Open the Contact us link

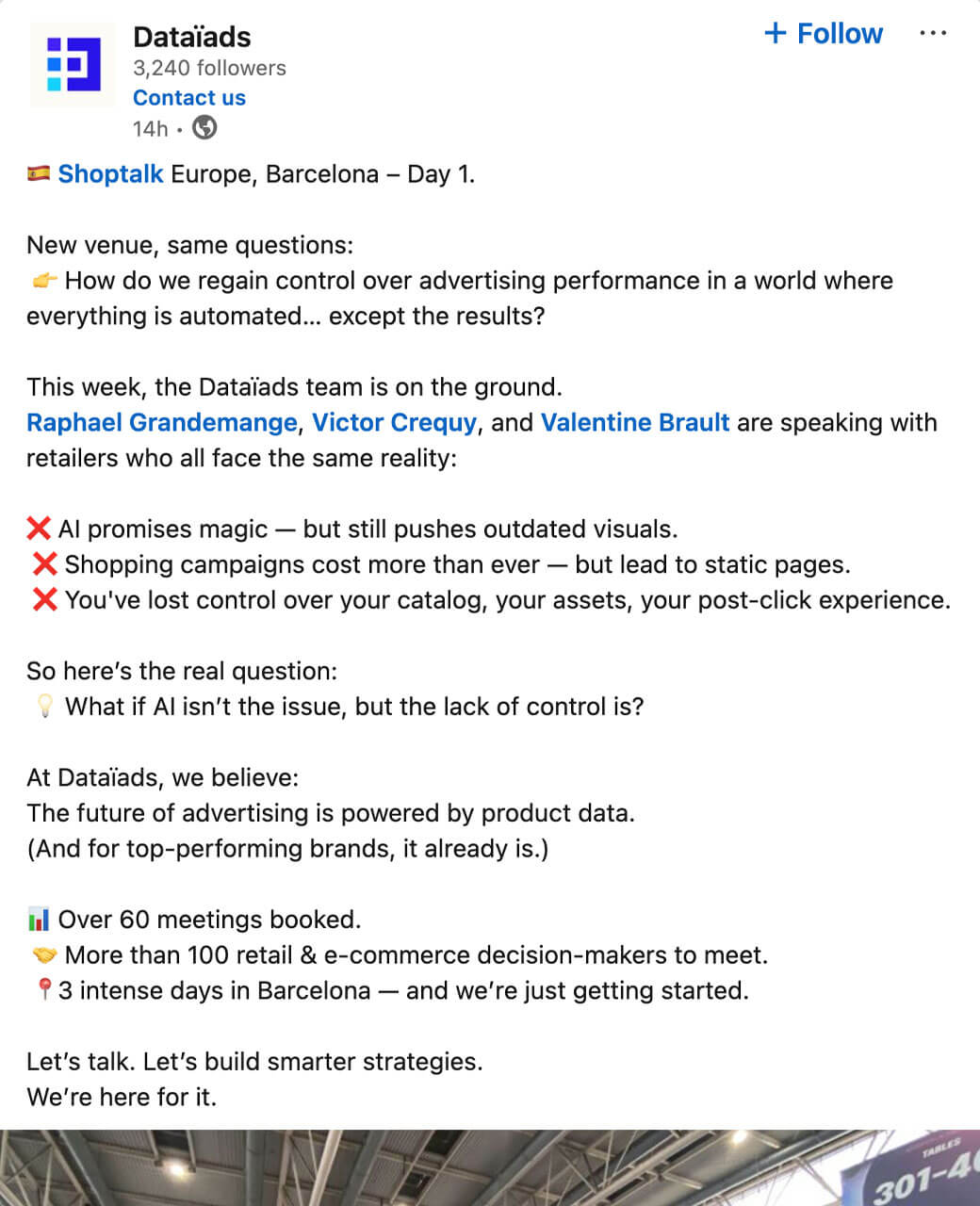pyautogui.click(x=189, y=98)
